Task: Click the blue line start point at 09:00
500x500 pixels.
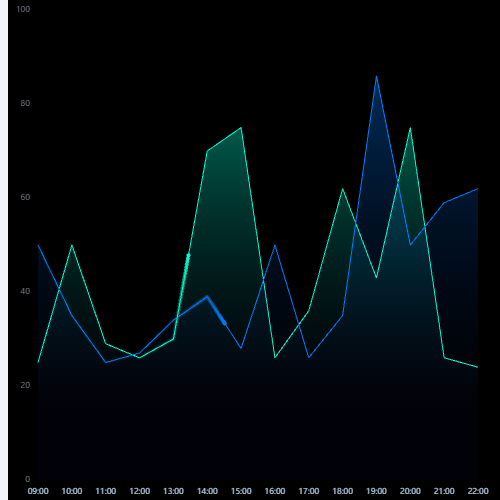Action: point(38,246)
